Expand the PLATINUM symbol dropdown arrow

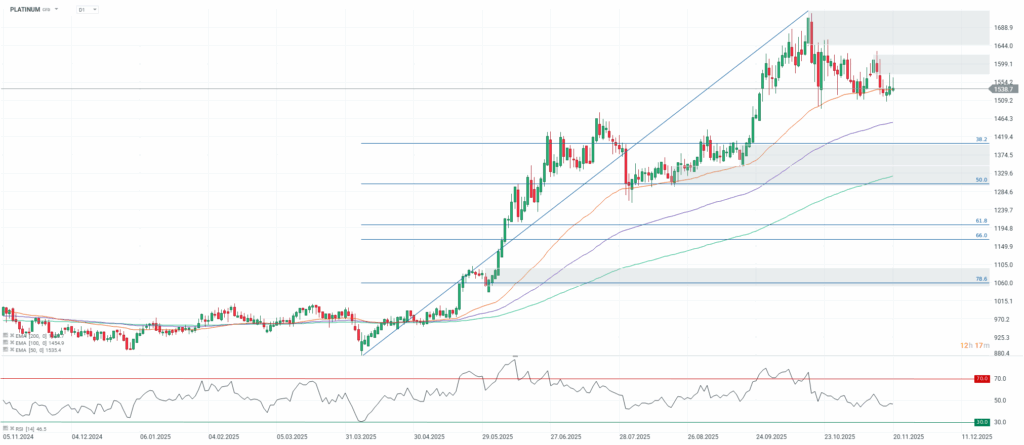[56, 9]
